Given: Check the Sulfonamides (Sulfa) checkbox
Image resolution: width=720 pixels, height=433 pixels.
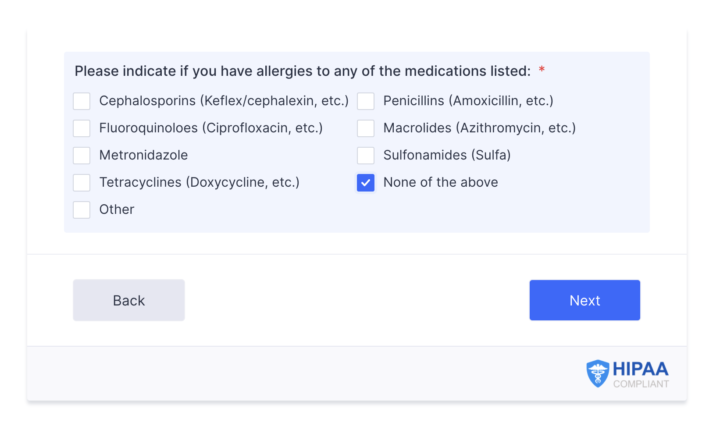Looking at the screenshot, I should (x=366, y=155).
